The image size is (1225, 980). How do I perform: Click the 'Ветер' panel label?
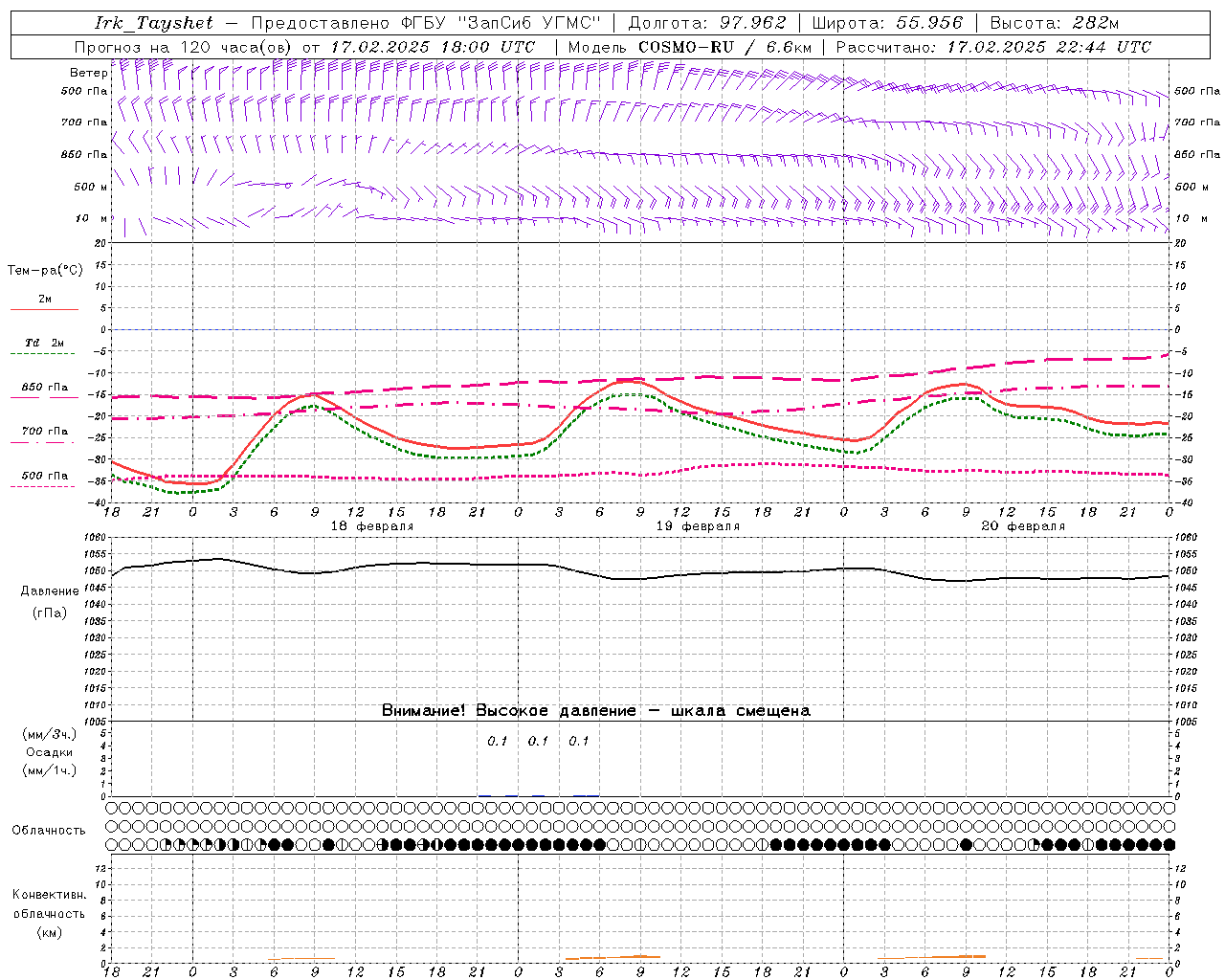click(x=89, y=73)
